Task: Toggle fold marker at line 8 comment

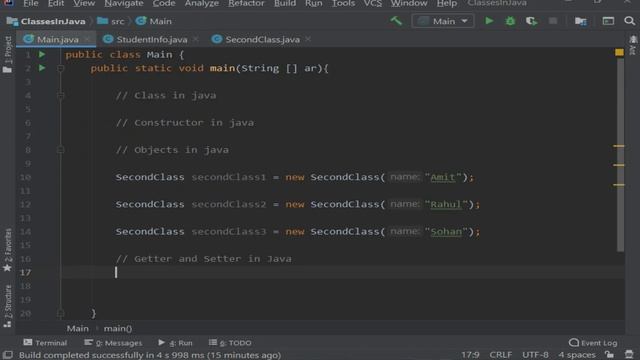Action: point(60,150)
